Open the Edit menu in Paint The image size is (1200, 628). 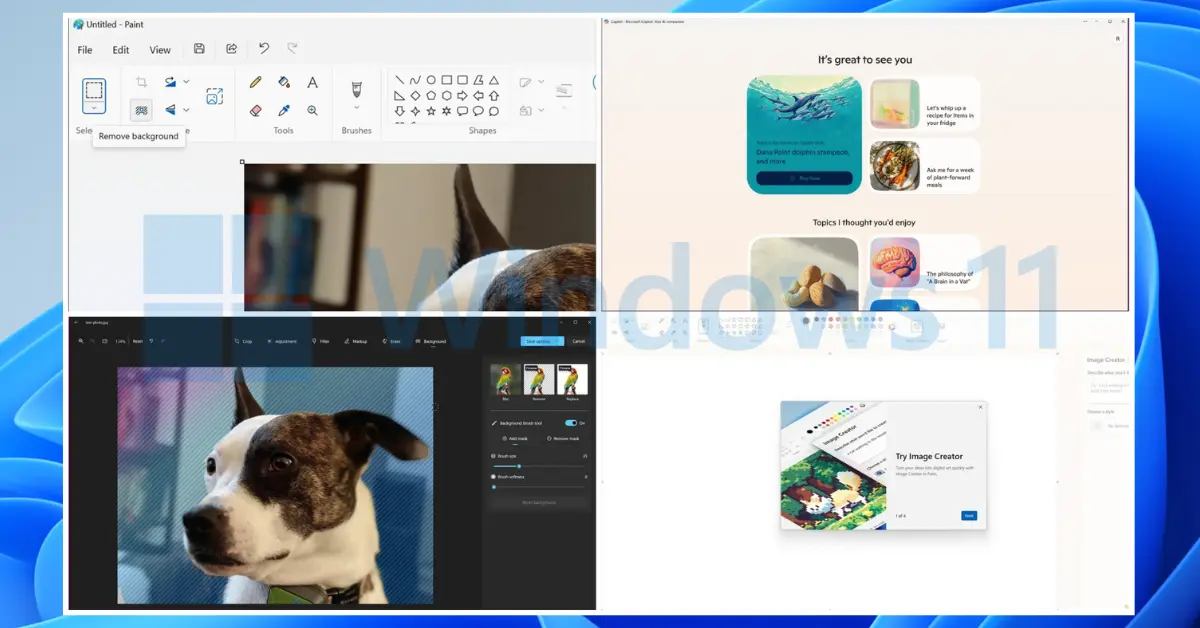(x=121, y=50)
